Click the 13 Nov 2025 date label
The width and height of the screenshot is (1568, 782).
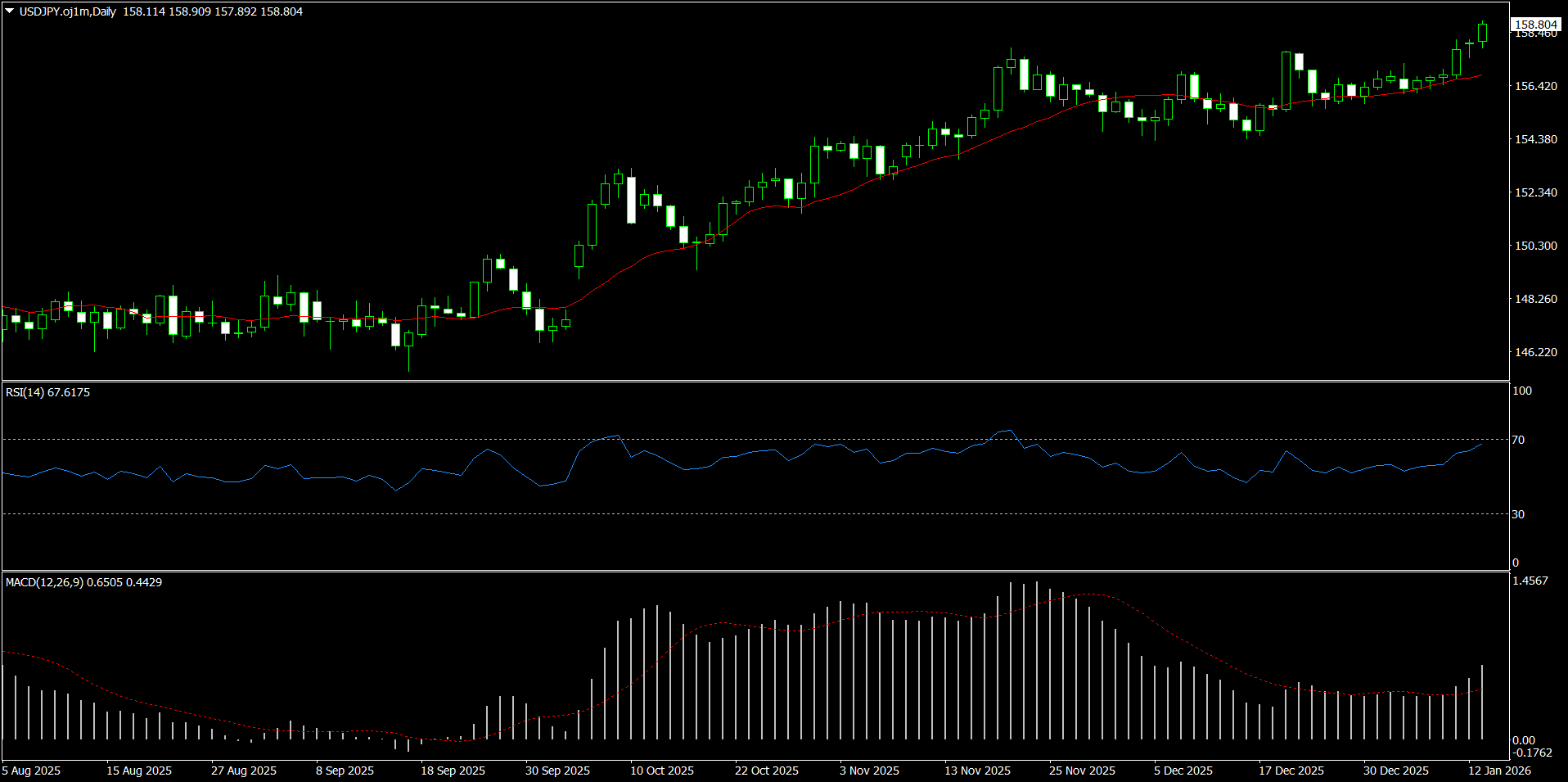(x=977, y=771)
